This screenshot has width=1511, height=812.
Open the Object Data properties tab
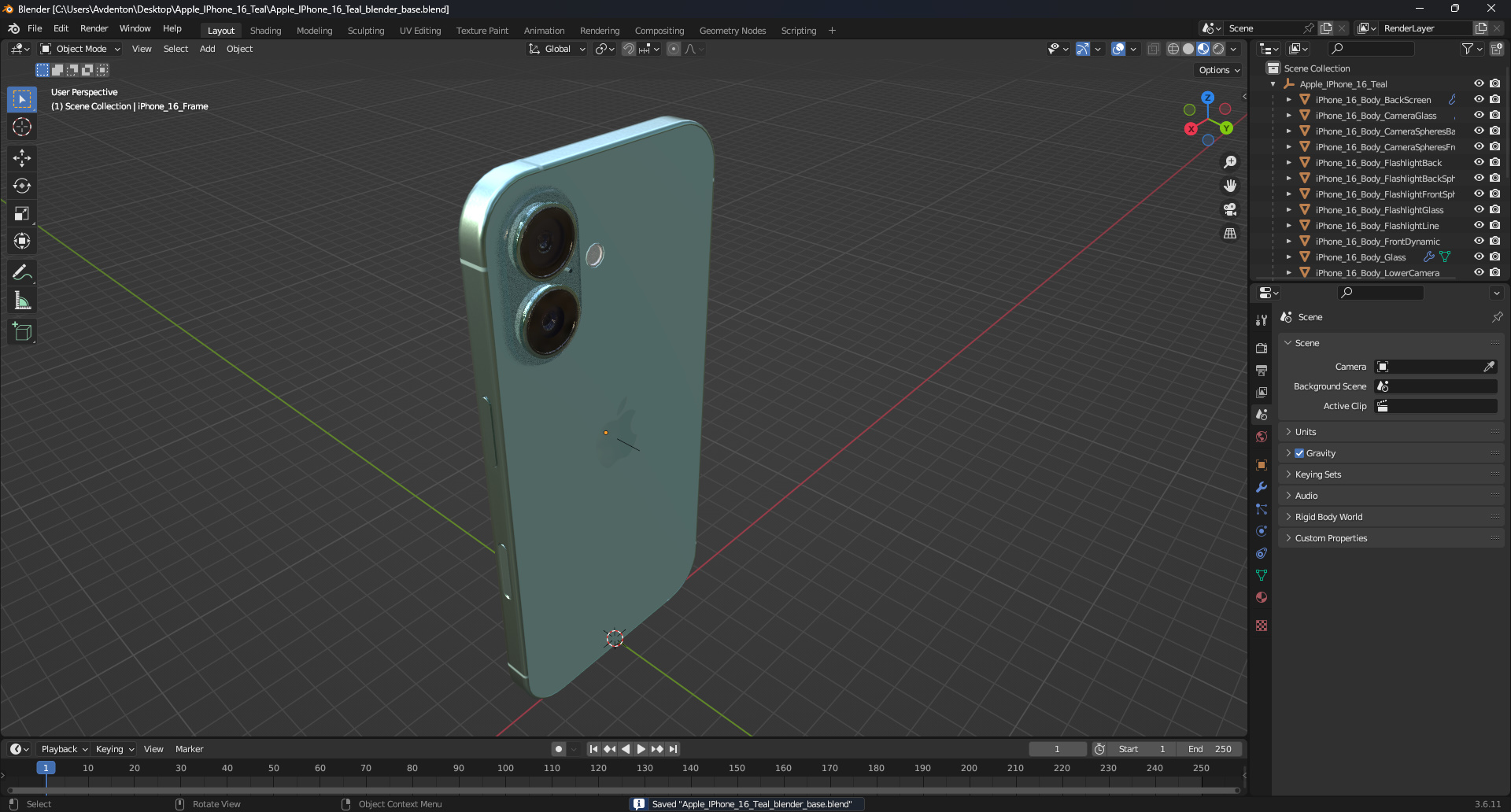(x=1262, y=575)
